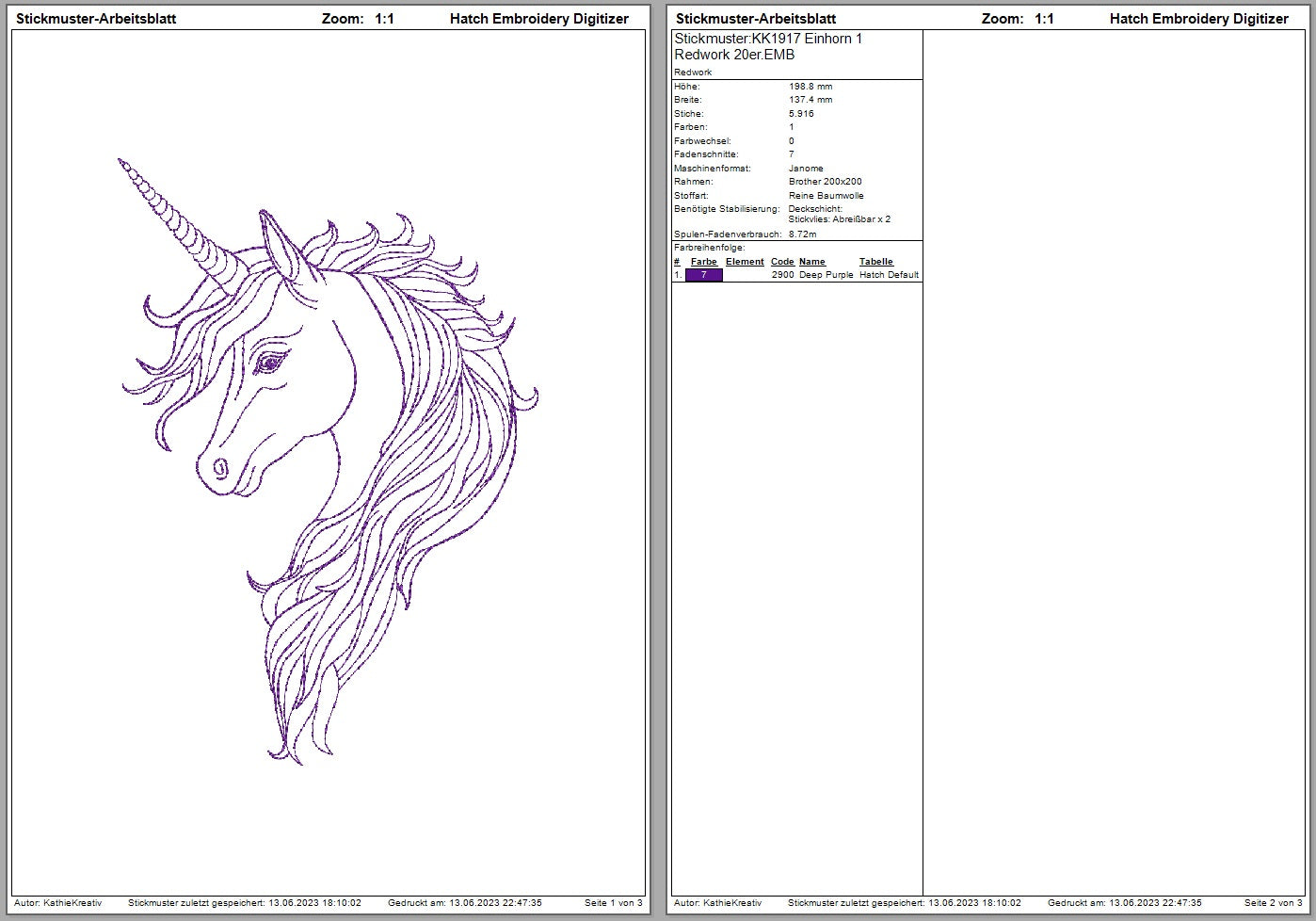The height and width of the screenshot is (921, 1316).
Task: Select the 'Höhe:' label
Action: pos(687,87)
